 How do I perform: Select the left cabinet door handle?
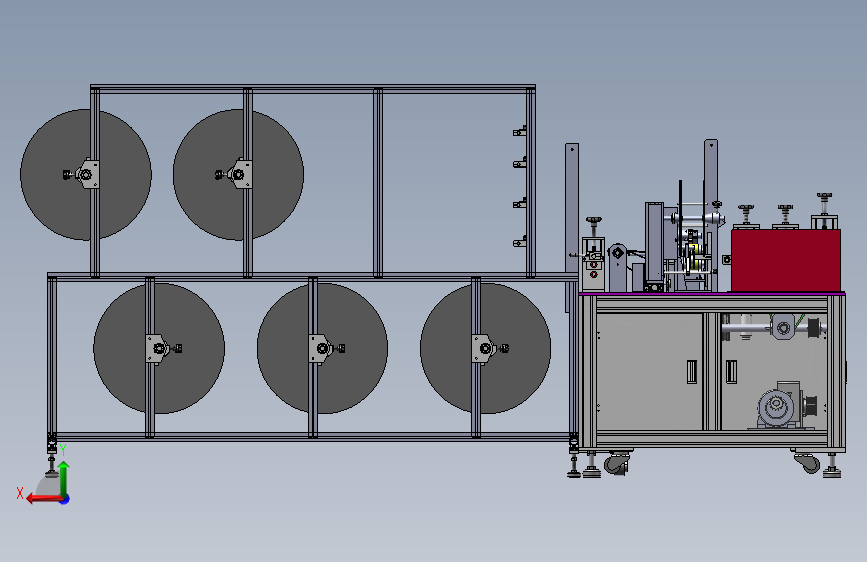692,371
